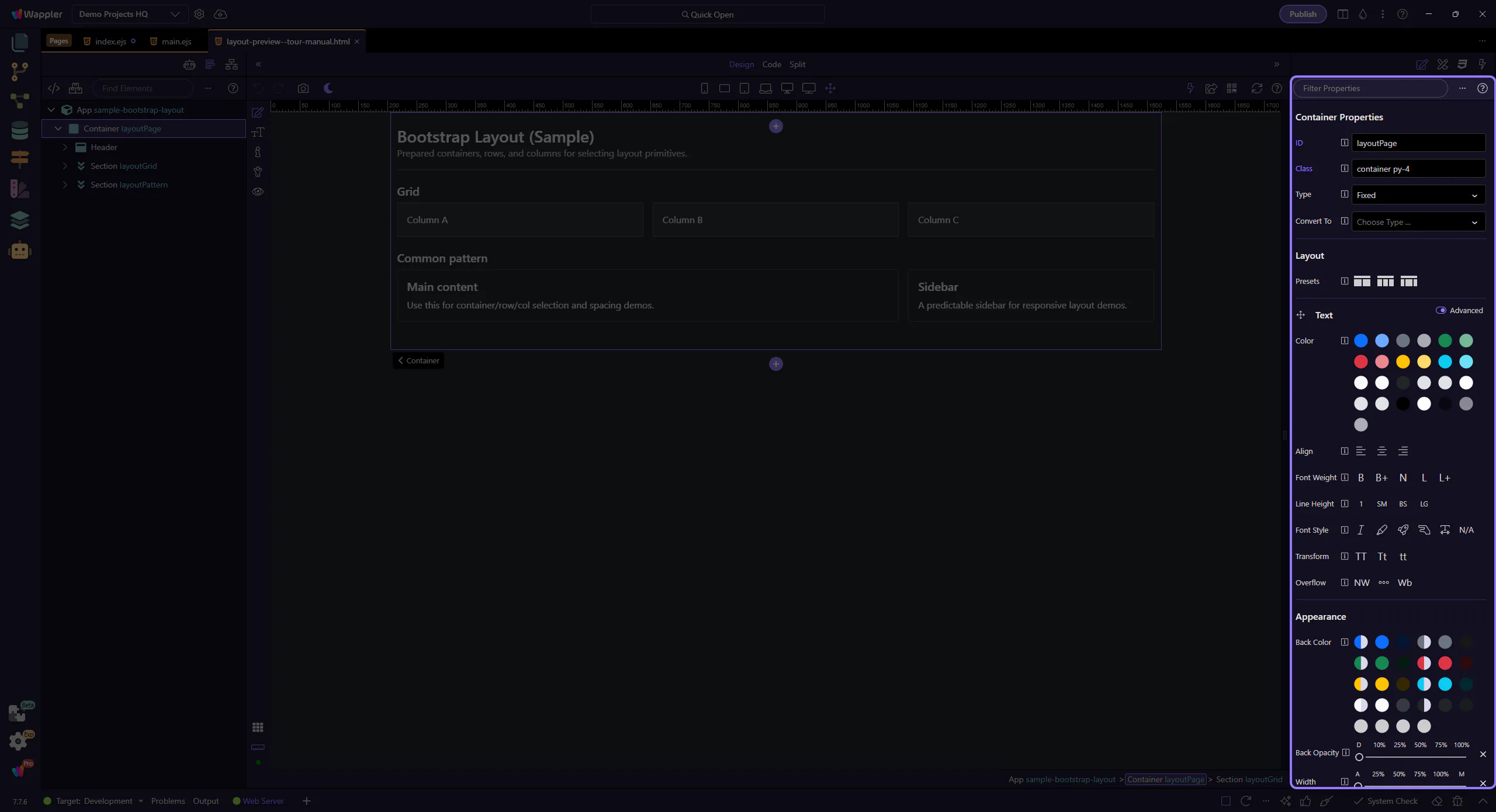Open the main.ejs file tab
The height and width of the screenshot is (812, 1496).
pos(176,41)
